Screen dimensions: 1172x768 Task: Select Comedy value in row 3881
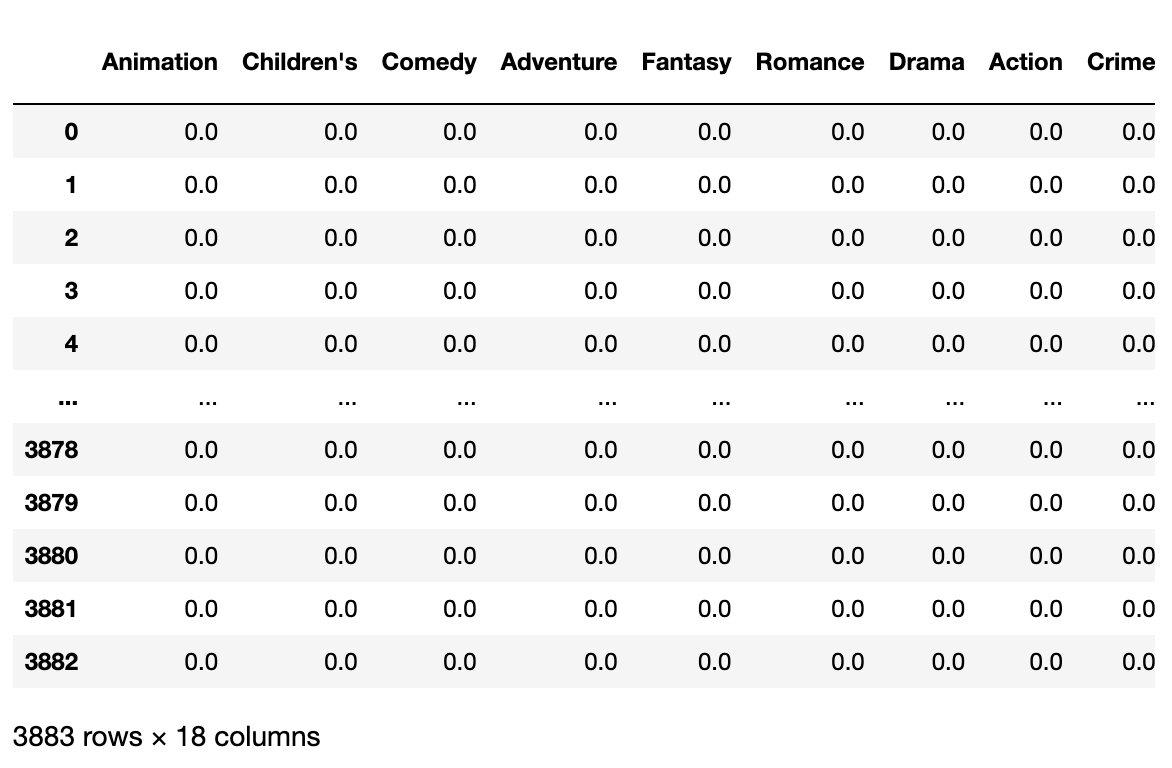(x=460, y=609)
